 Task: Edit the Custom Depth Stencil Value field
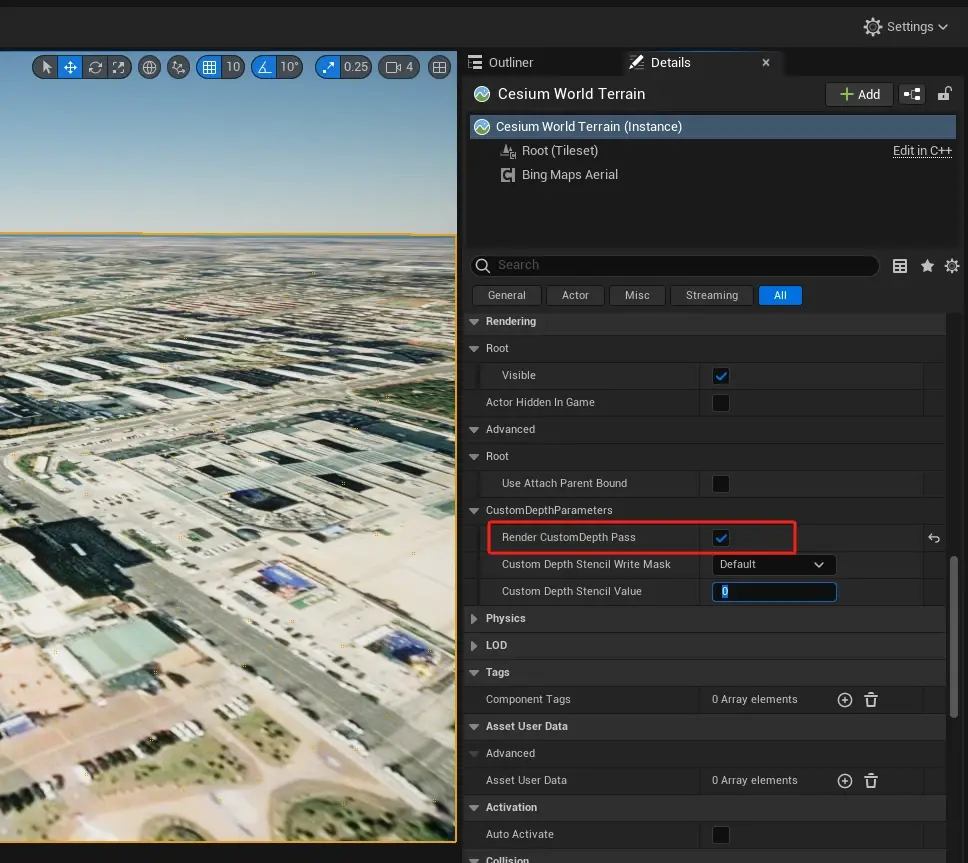coord(774,591)
